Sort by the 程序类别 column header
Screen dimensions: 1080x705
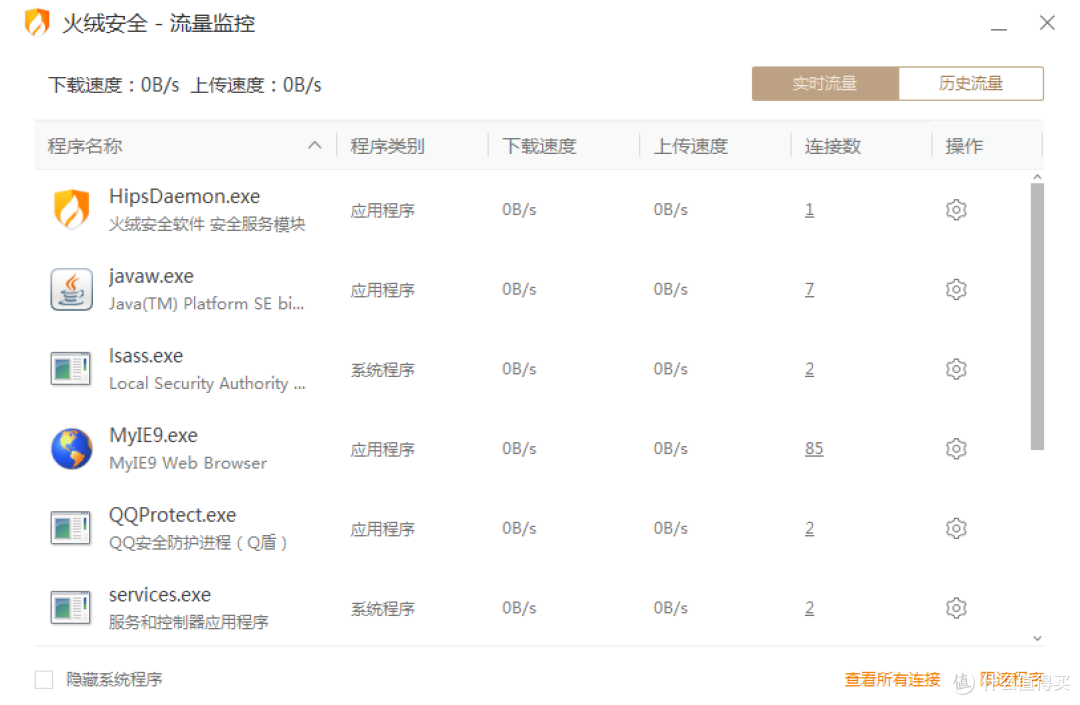tap(388, 146)
